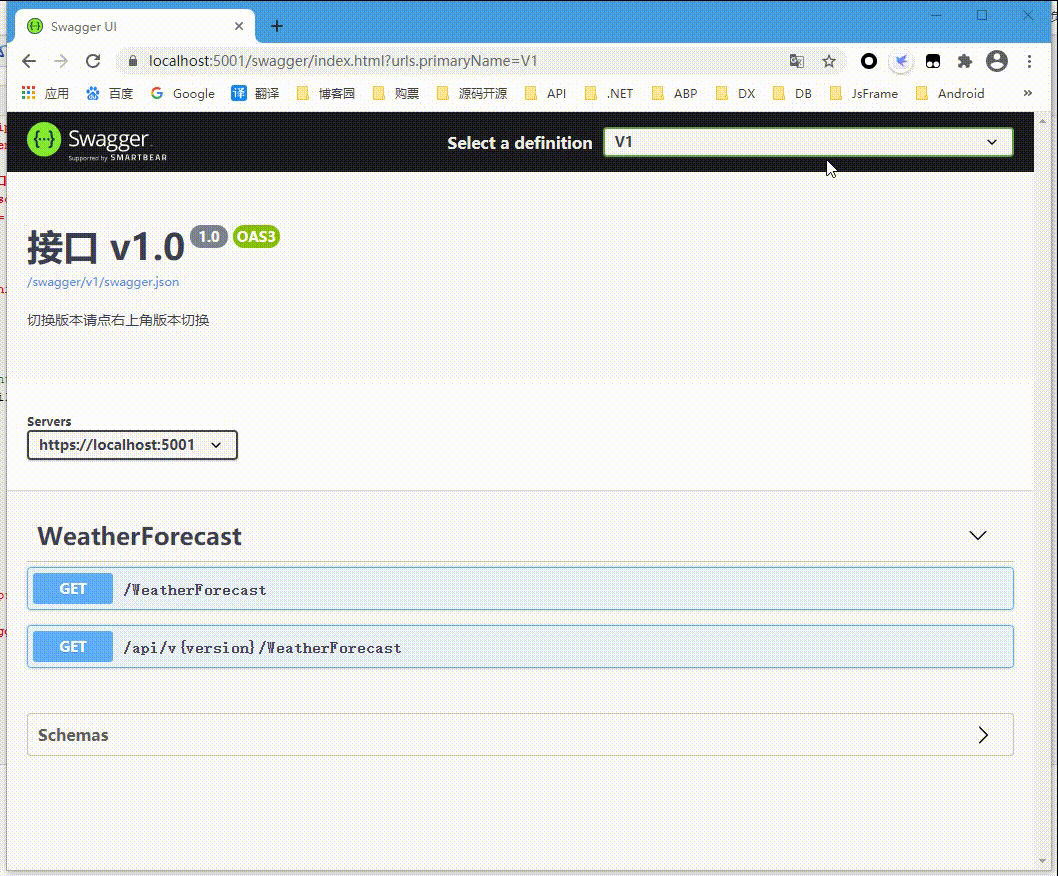Expand the GET /WeatherForecast operation
The image size is (1058, 876).
pos(520,589)
